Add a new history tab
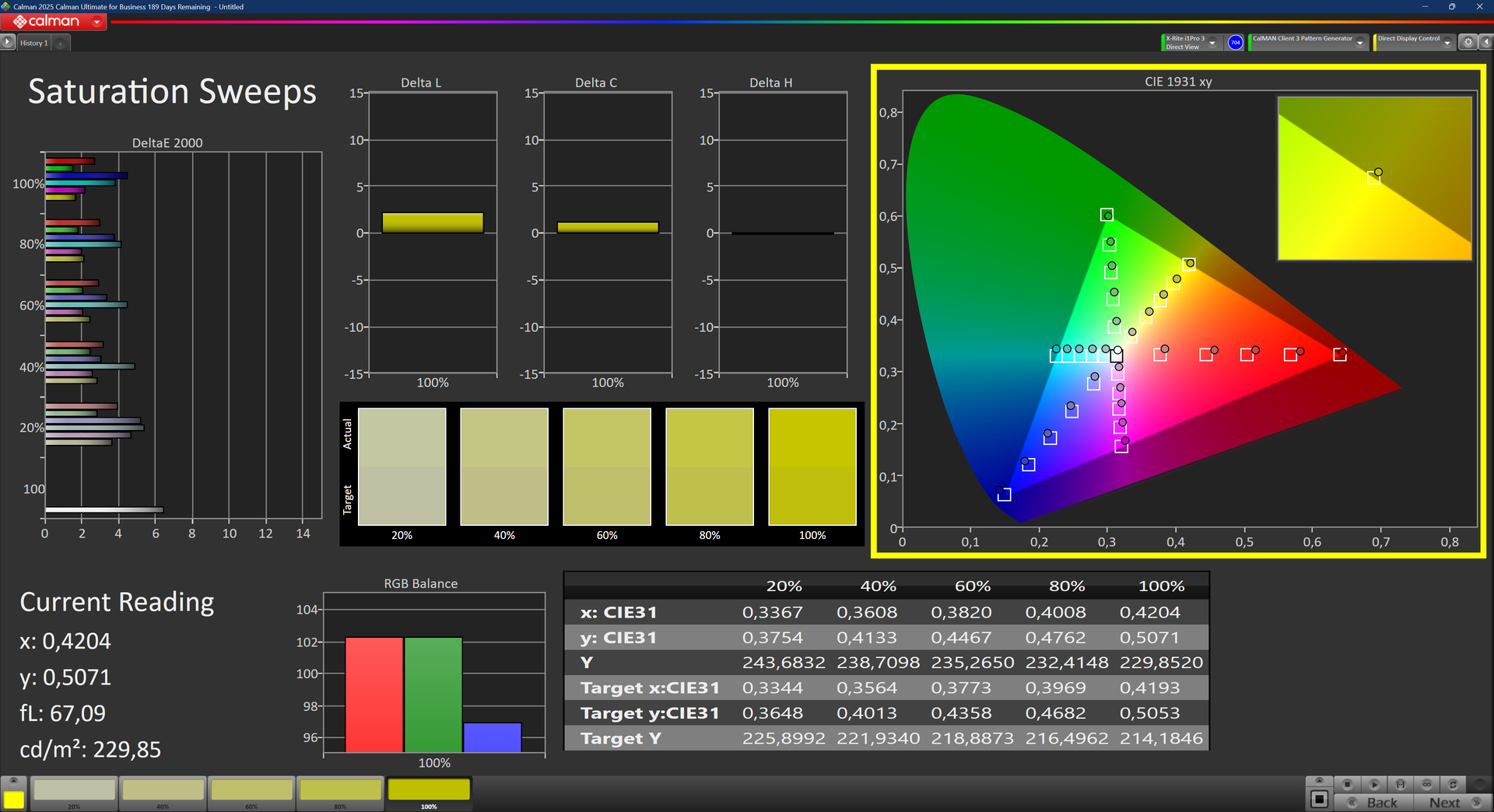Image resolution: width=1494 pixels, height=812 pixels. pos(60,43)
